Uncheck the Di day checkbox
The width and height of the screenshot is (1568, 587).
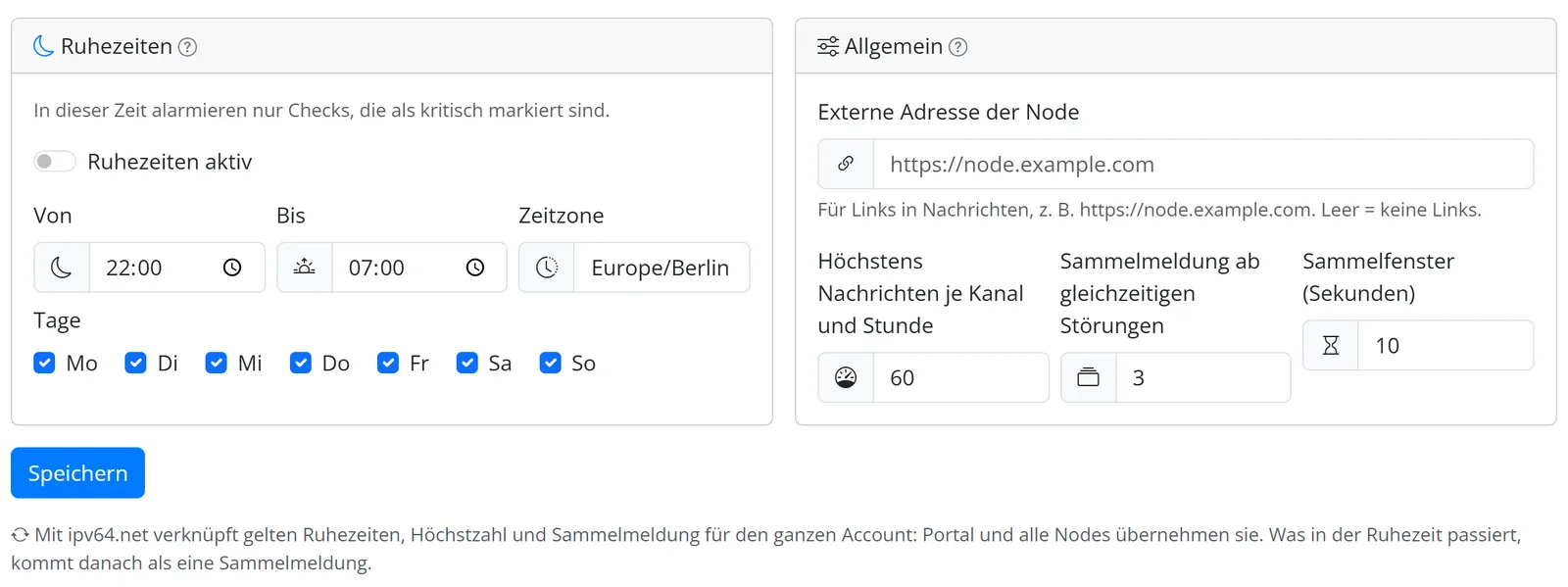[x=135, y=363]
